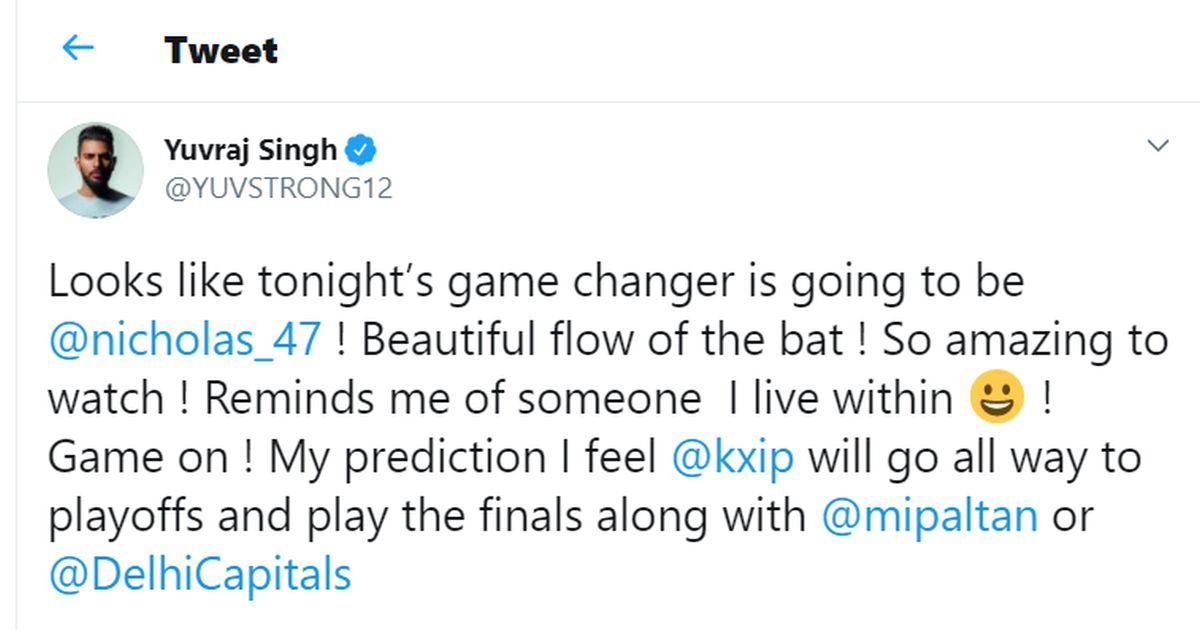This screenshot has width=1200, height=630.
Task: Click the text "Reminds me of someone"
Action: pyautogui.click(x=452, y=399)
